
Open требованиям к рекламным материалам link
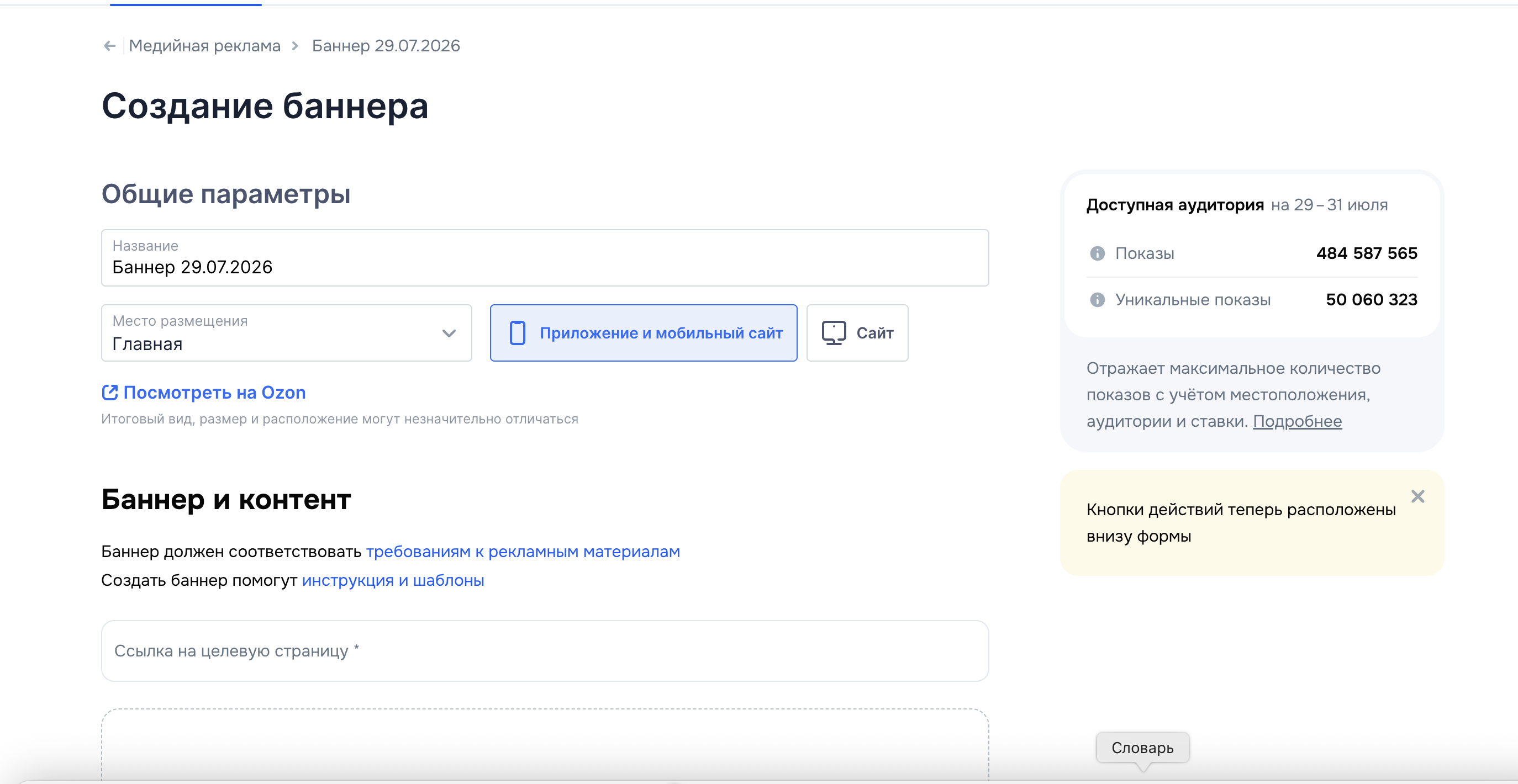pos(523,552)
